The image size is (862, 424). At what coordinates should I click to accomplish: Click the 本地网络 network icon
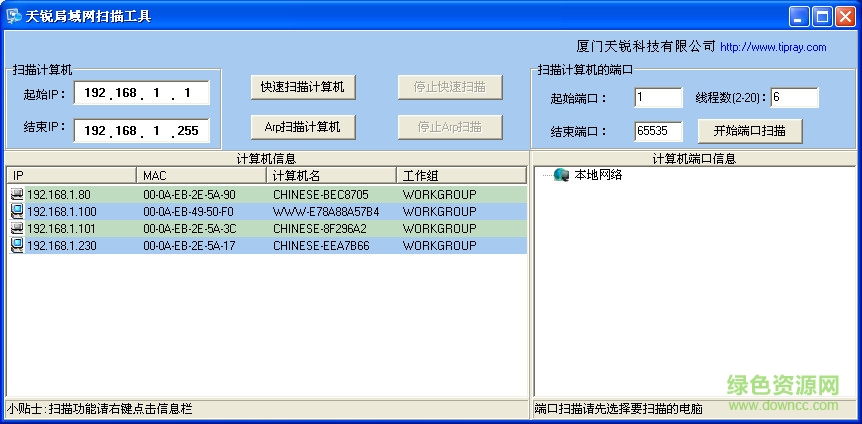(561, 175)
